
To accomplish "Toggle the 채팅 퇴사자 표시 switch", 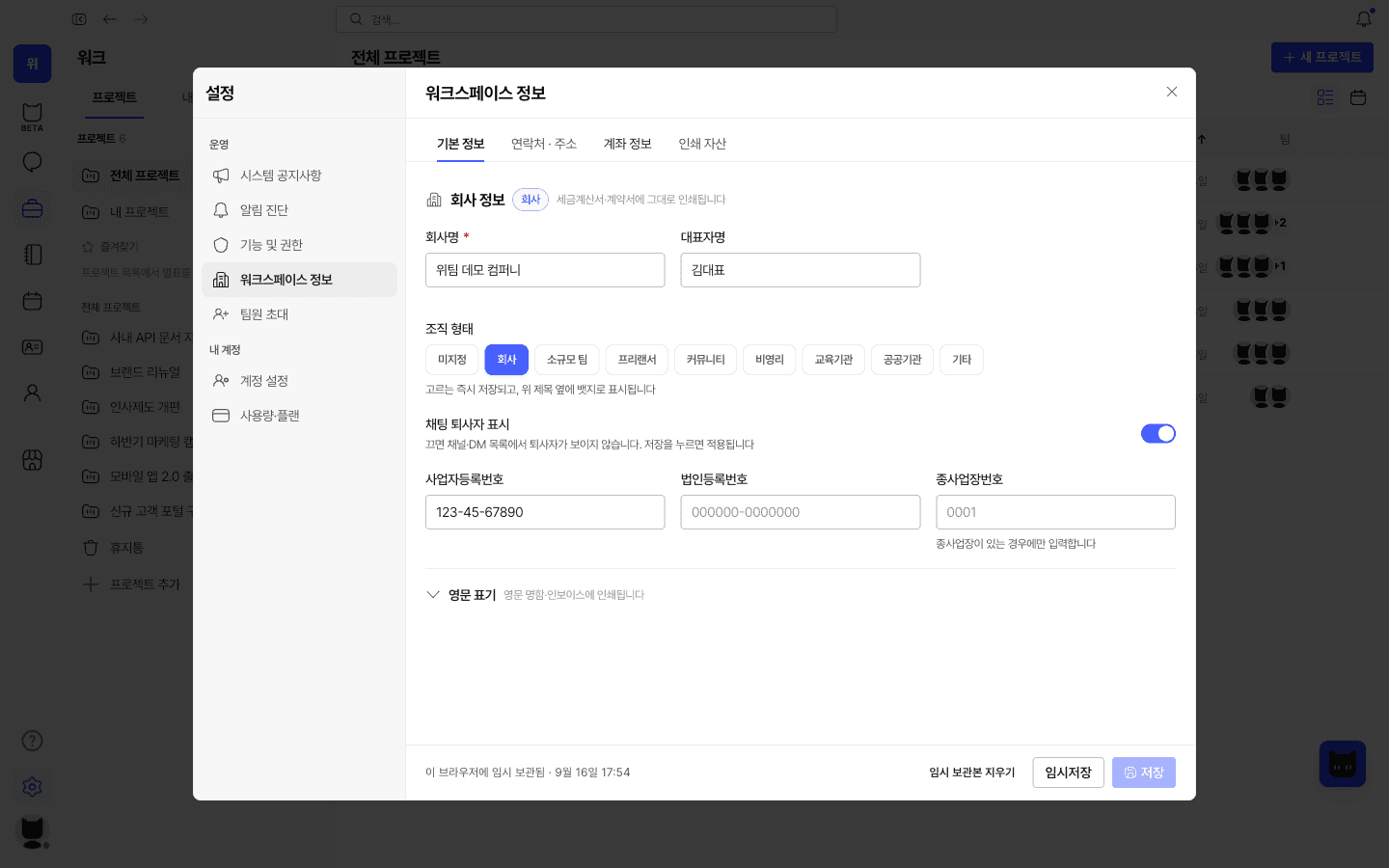I will pyautogui.click(x=1158, y=434).
